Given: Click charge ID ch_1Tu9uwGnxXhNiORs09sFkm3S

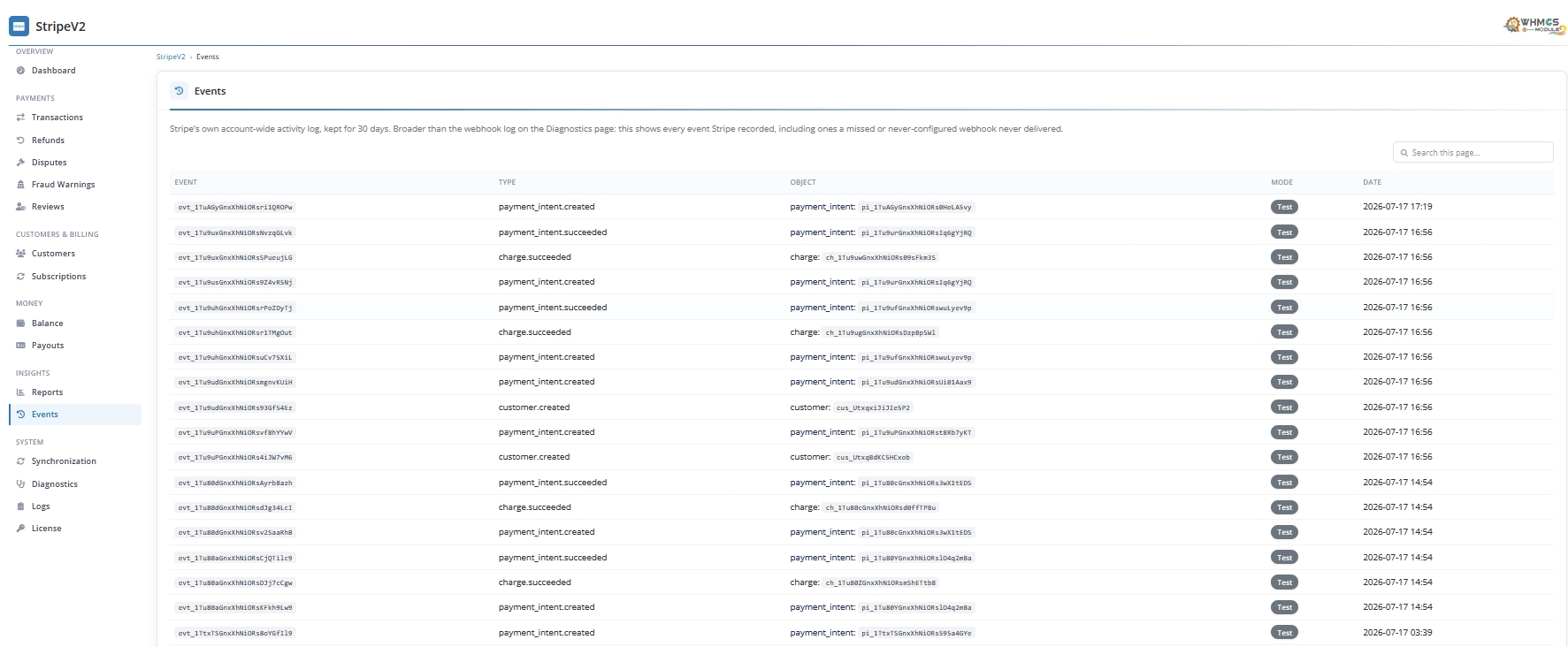Looking at the screenshot, I should click(881, 257).
